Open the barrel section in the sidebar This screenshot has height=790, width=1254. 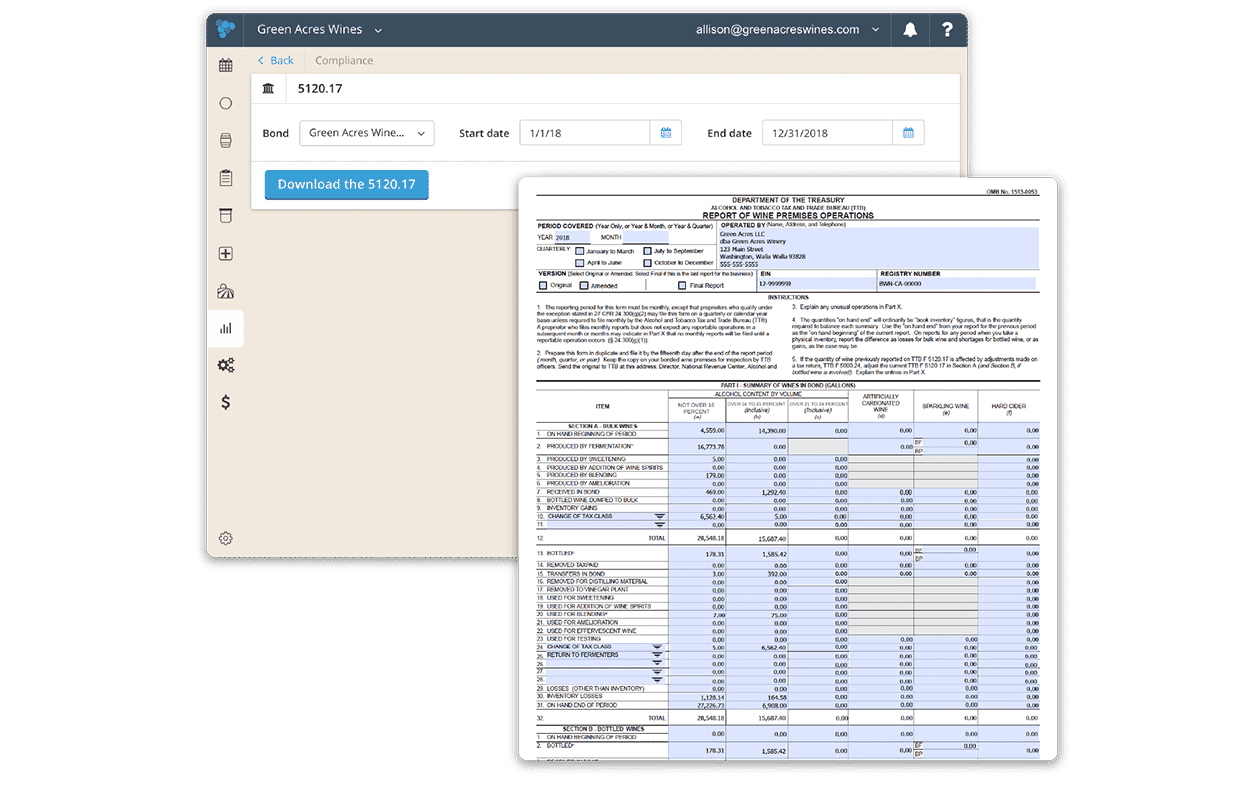(x=226, y=140)
